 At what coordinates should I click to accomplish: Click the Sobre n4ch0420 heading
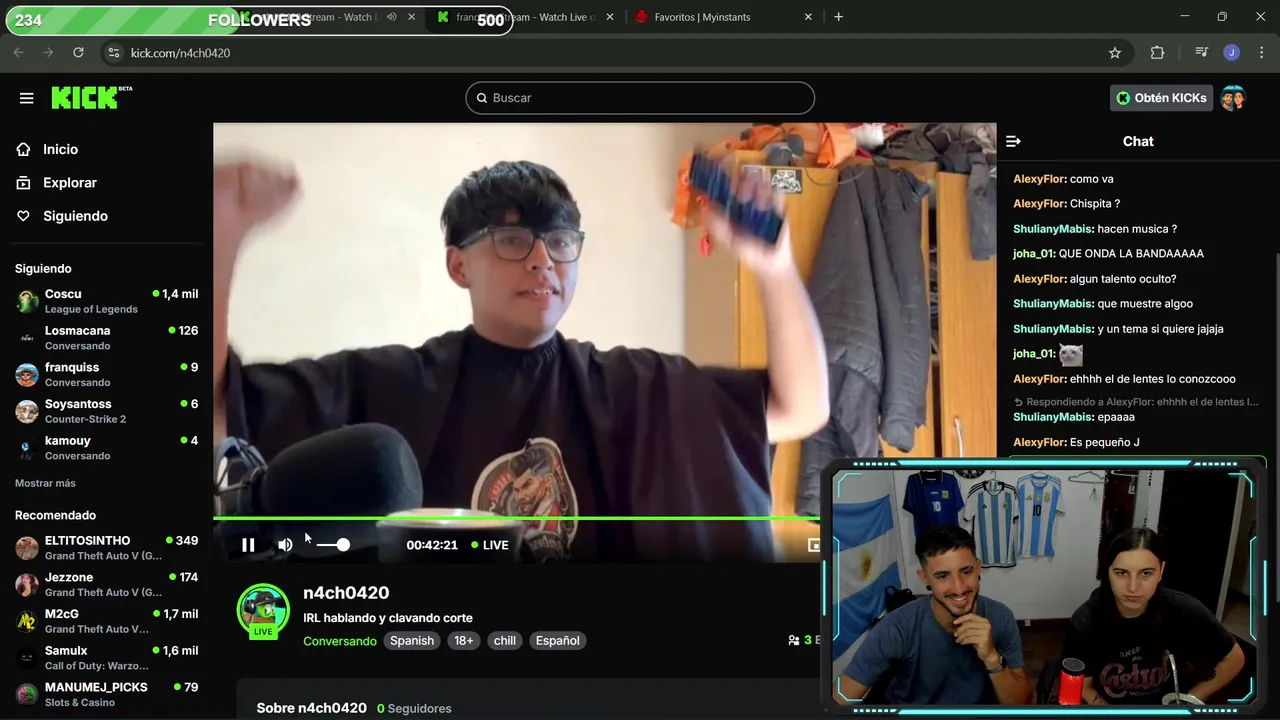pos(311,708)
